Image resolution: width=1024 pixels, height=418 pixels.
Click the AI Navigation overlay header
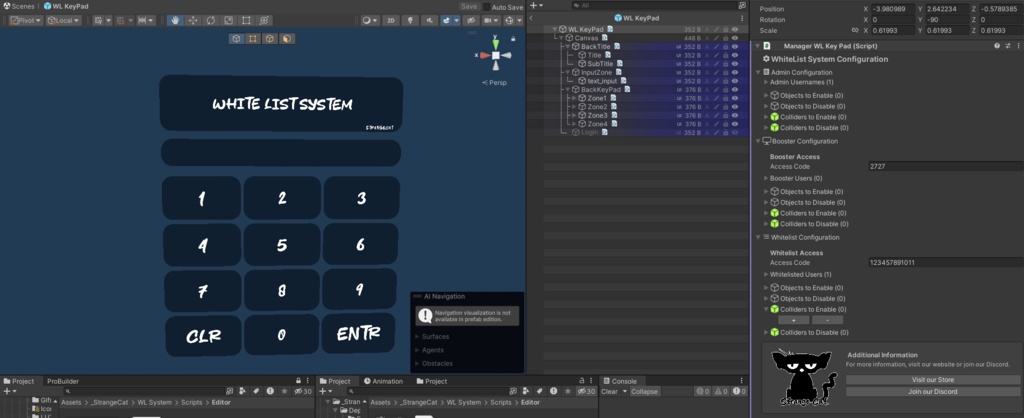point(467,297)
